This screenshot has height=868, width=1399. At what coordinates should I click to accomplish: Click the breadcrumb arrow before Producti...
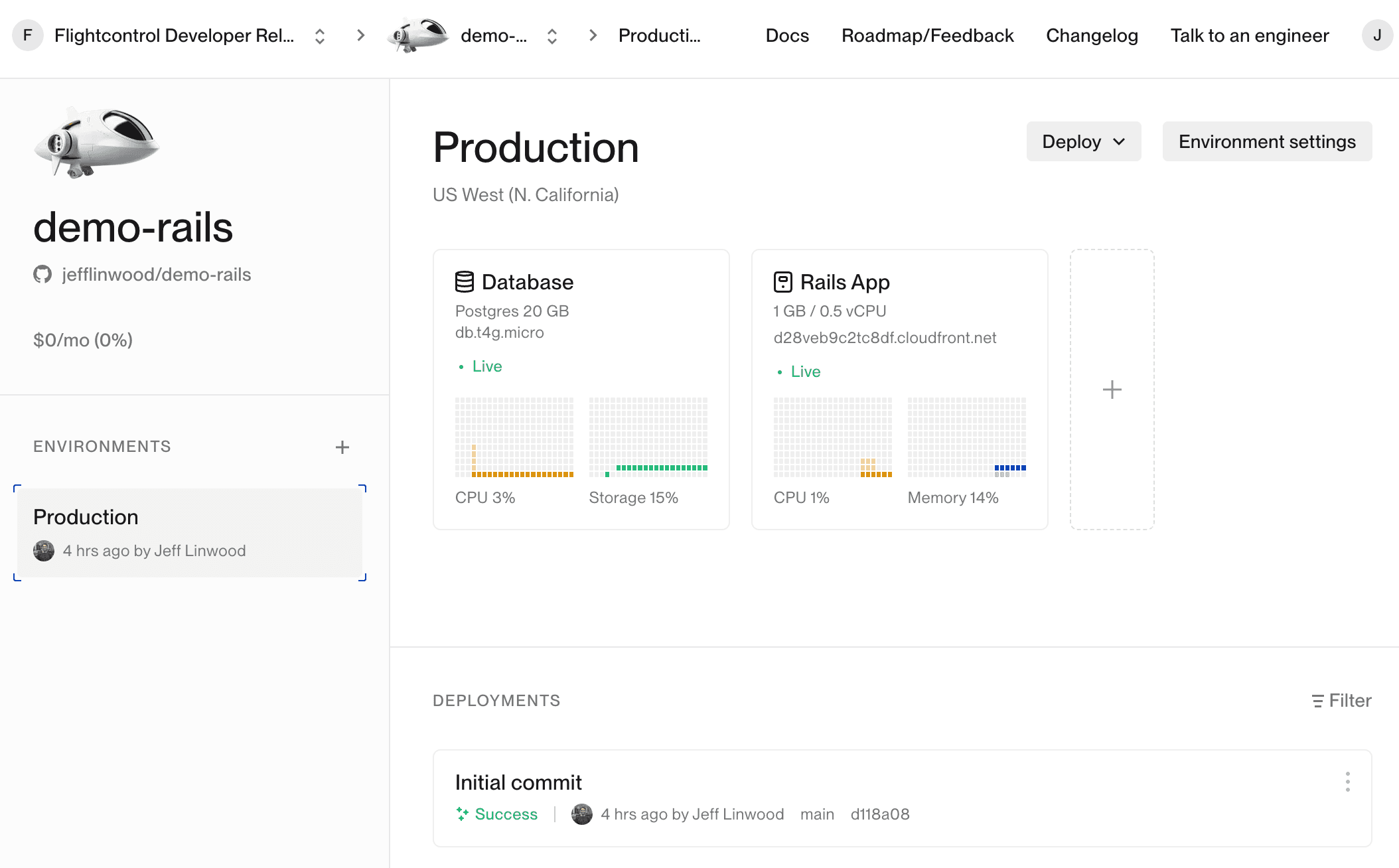pos(593,35)
